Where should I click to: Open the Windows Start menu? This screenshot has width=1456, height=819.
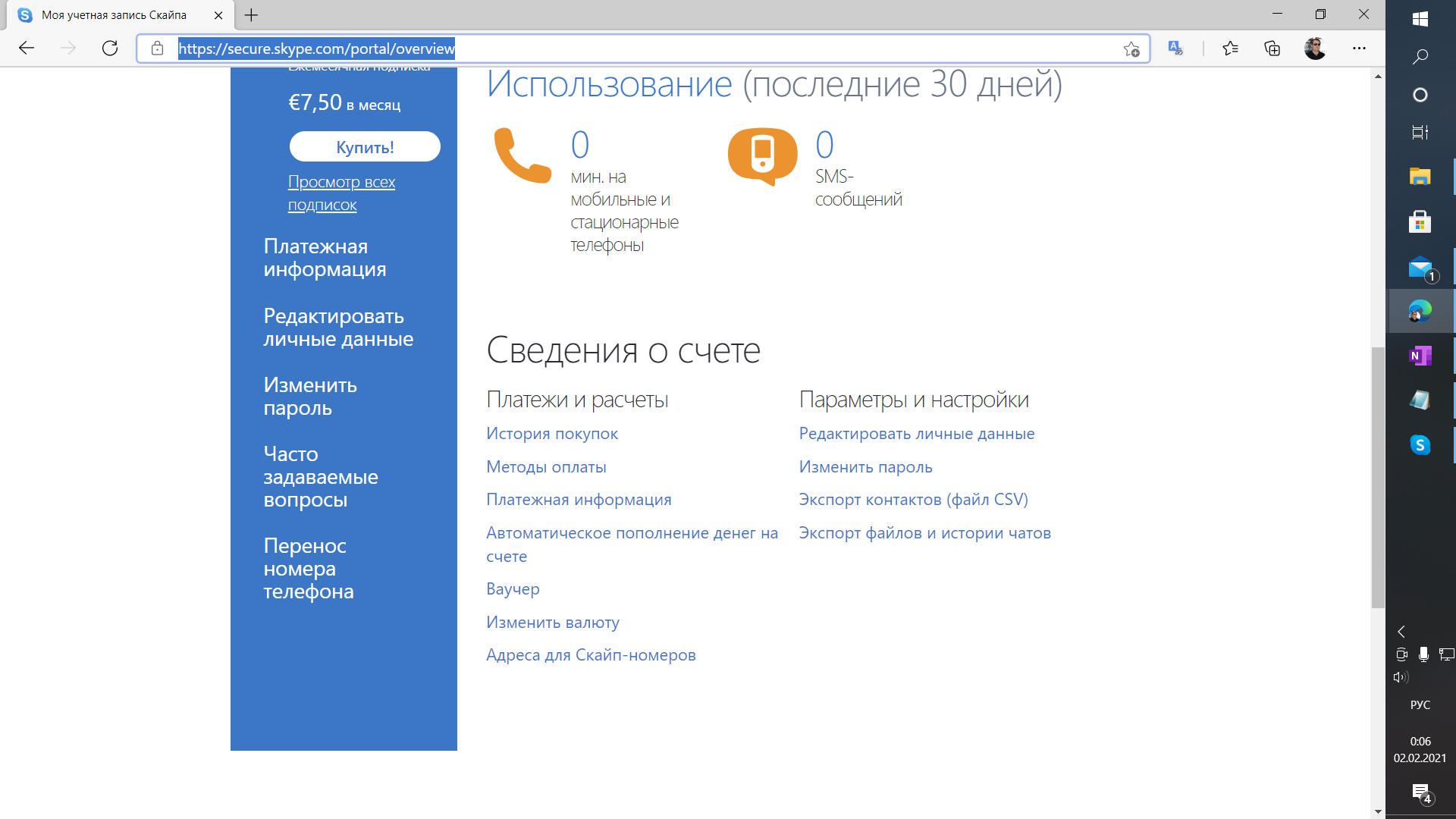pyautogui.click(x=1420, y=19)
